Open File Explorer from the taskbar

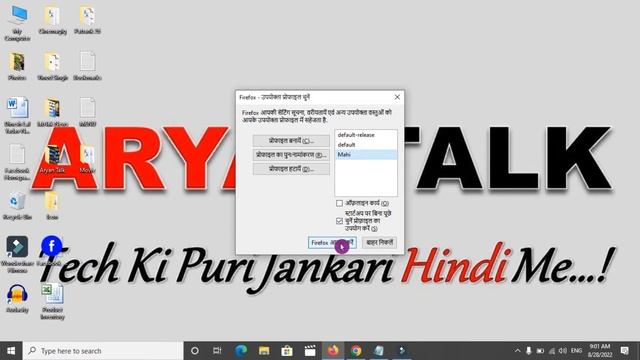click(264, 351)
